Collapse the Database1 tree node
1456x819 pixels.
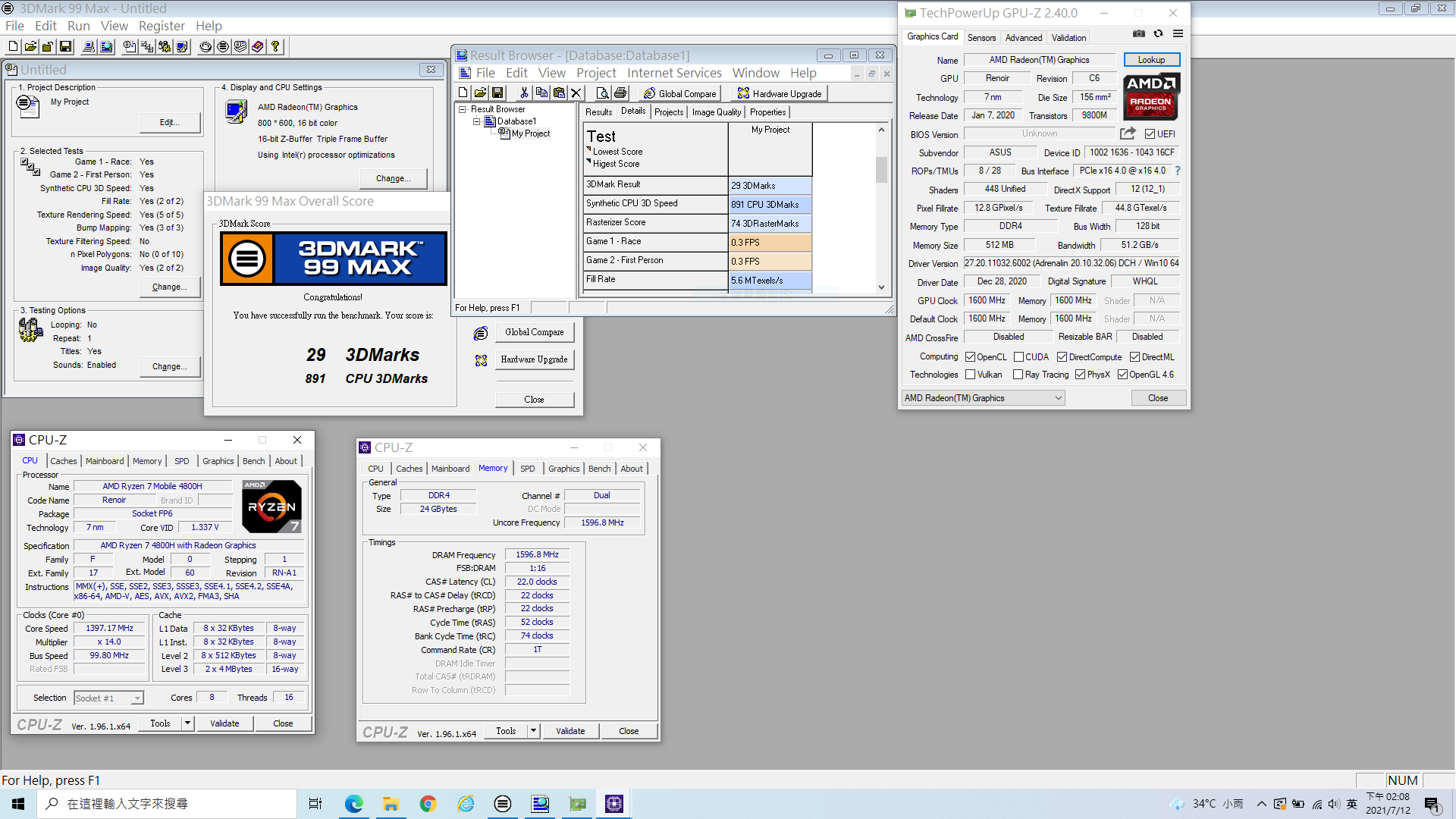[x=477, y=121]
